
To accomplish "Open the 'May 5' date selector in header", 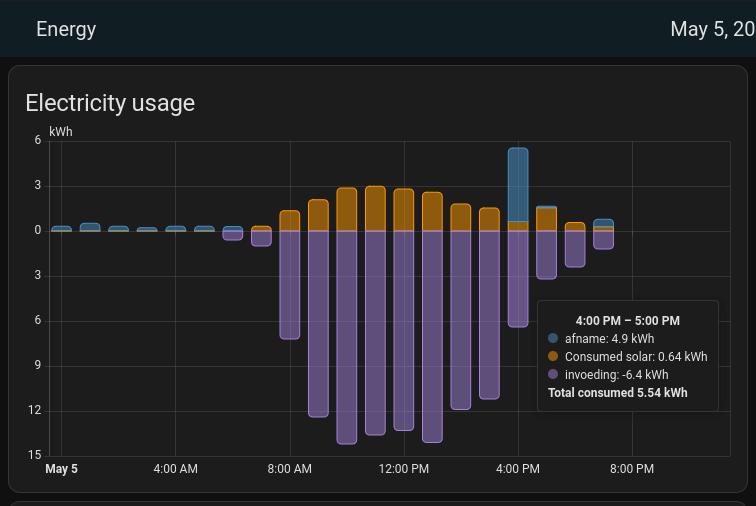I will pos(713,29).
